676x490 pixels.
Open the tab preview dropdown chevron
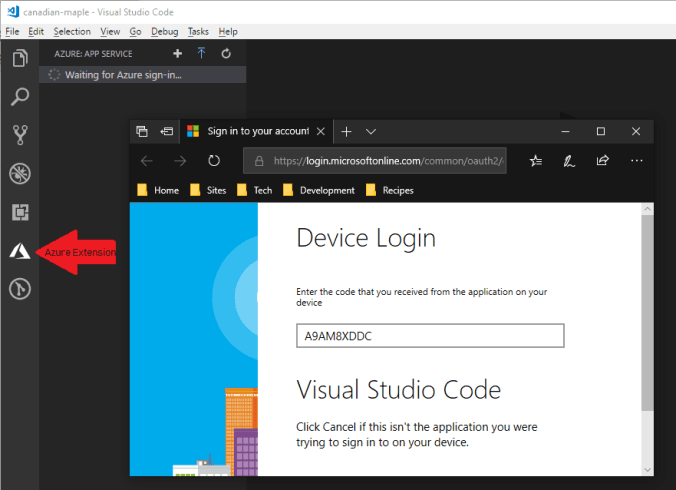371,131
